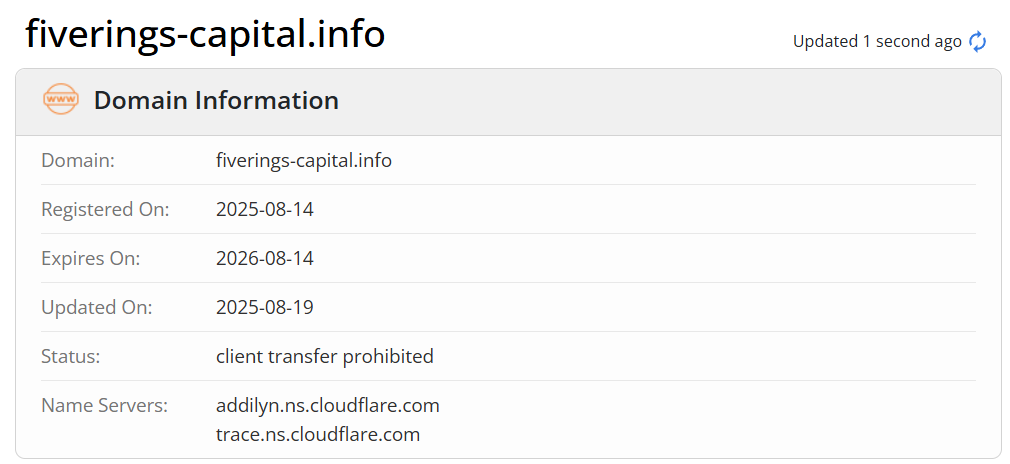
Task: Click the 'Expires On:' label
Action: 90,258
